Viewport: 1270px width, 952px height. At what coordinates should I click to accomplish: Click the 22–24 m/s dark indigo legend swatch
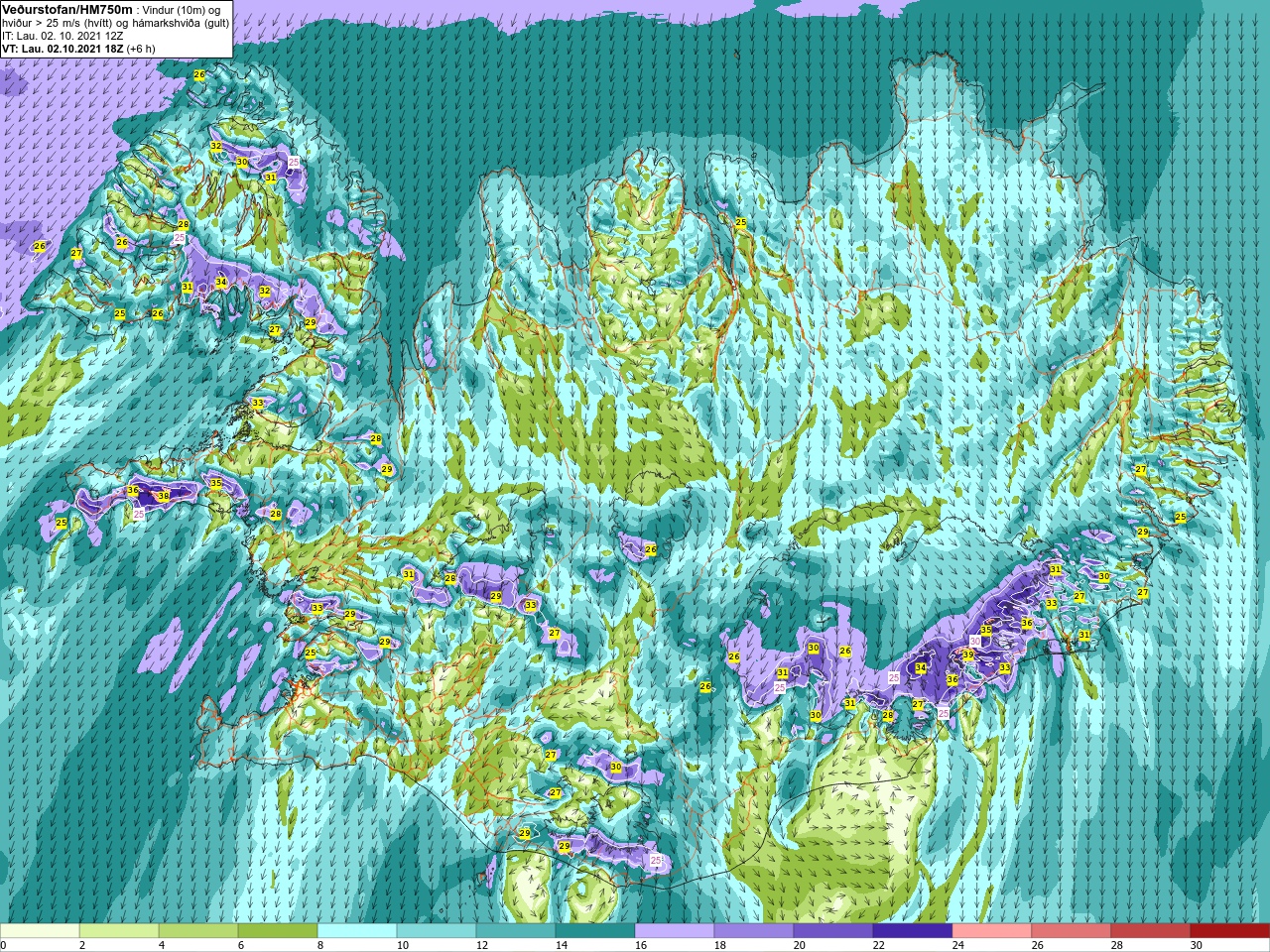pyautogui.click(x=913, y=931)
